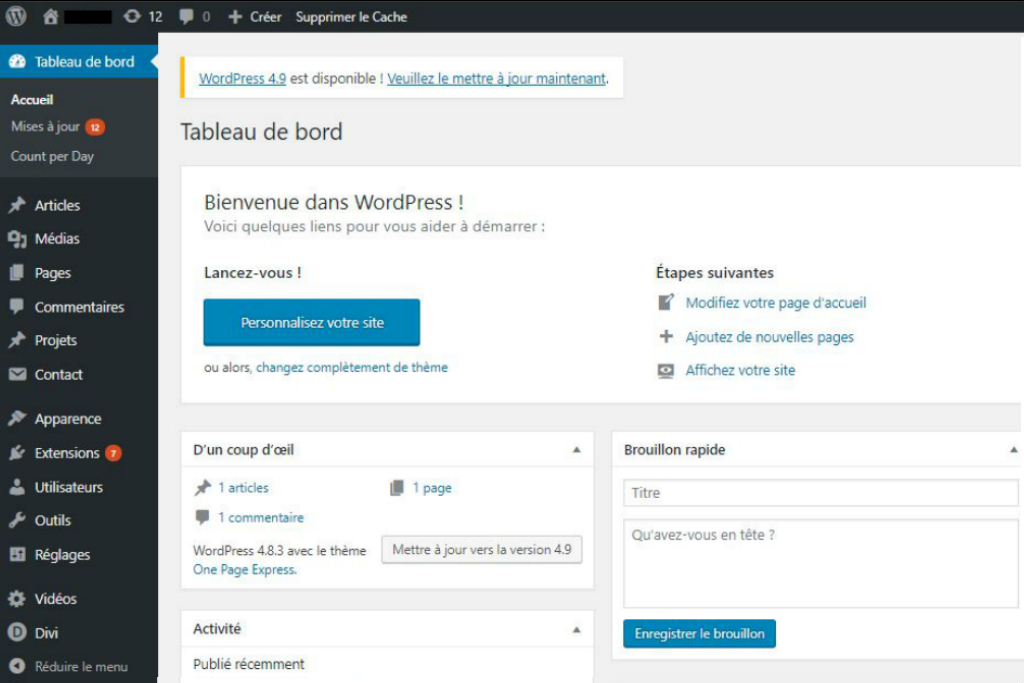Open the One Page Express theme link
1024x683 pixels.
[x=244, y=569]
